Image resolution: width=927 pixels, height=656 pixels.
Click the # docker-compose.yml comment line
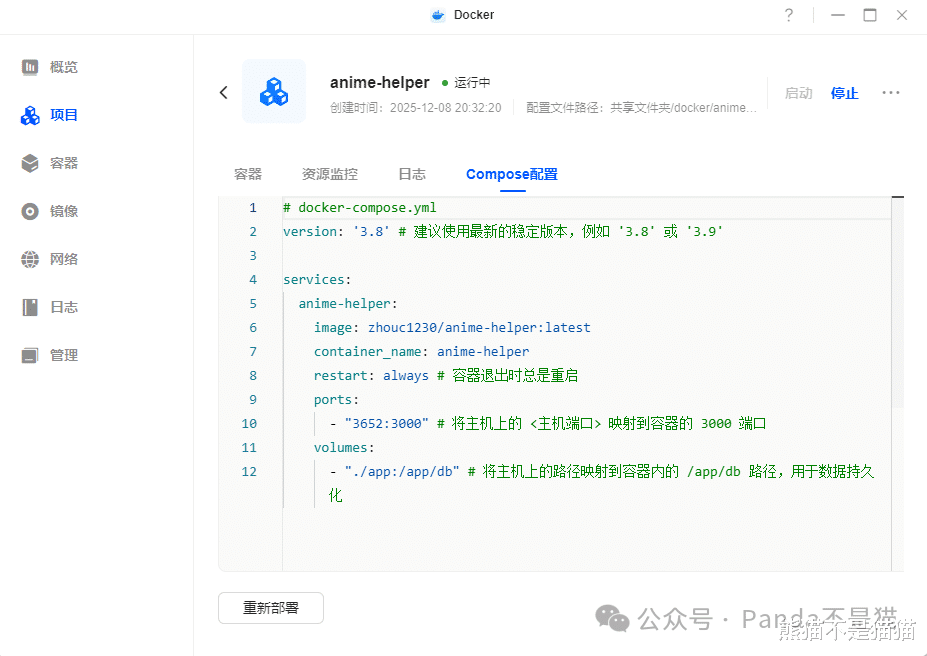[x=359, y=207]
